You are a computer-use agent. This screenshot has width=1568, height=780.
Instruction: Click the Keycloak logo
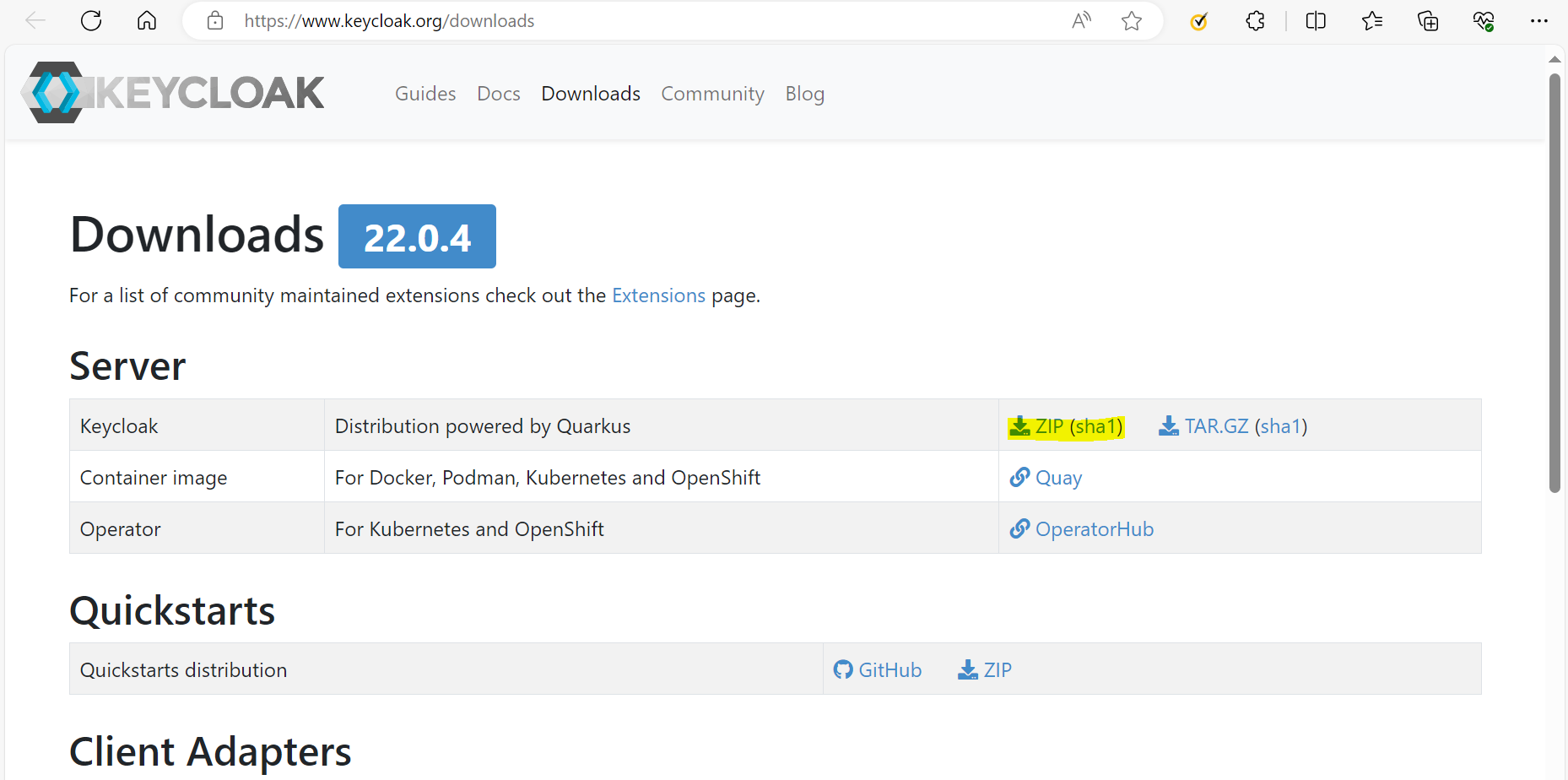click(x=173, y=93)
